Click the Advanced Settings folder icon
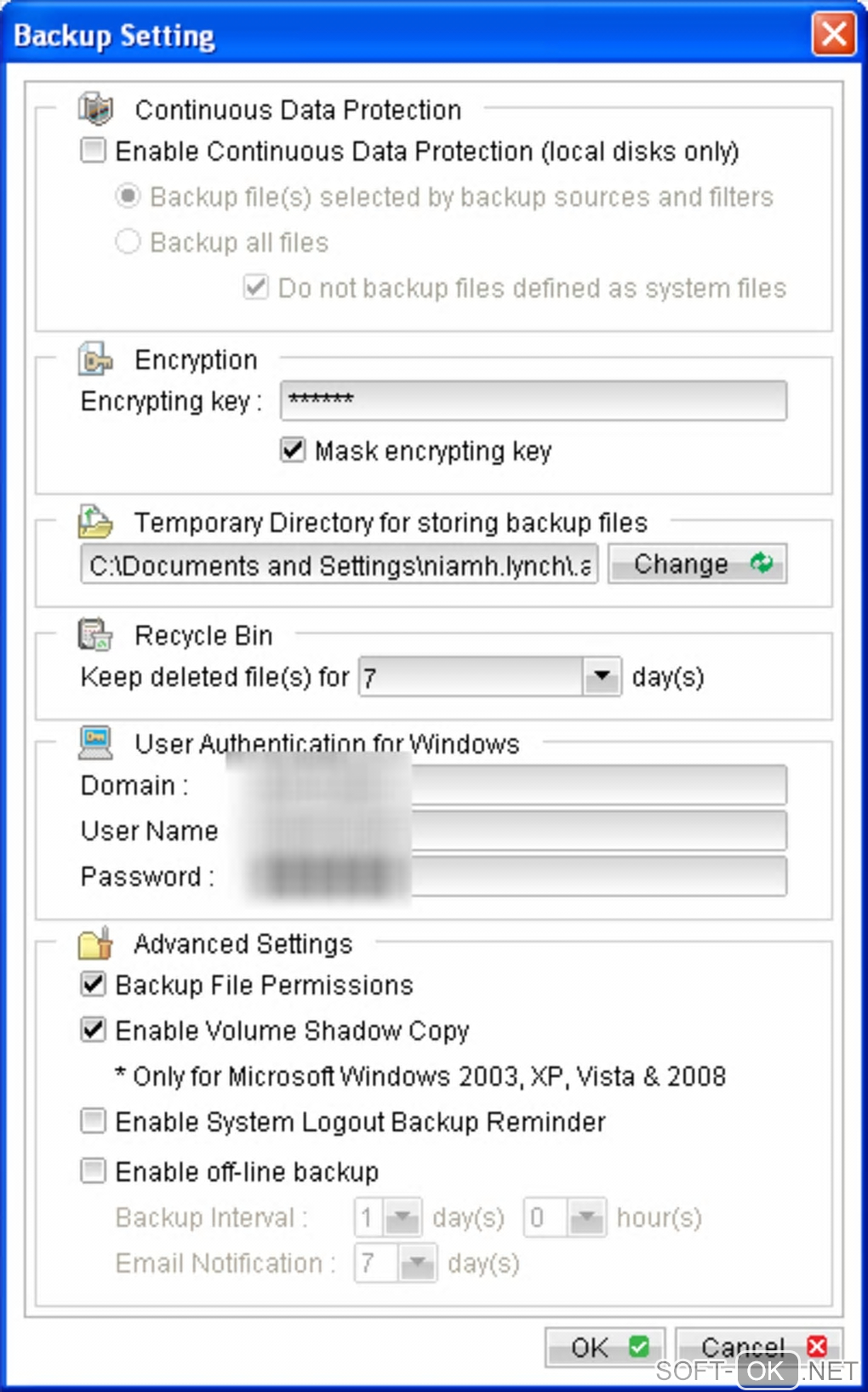This screenshot has height=1392, width=868. pos(95,943)
